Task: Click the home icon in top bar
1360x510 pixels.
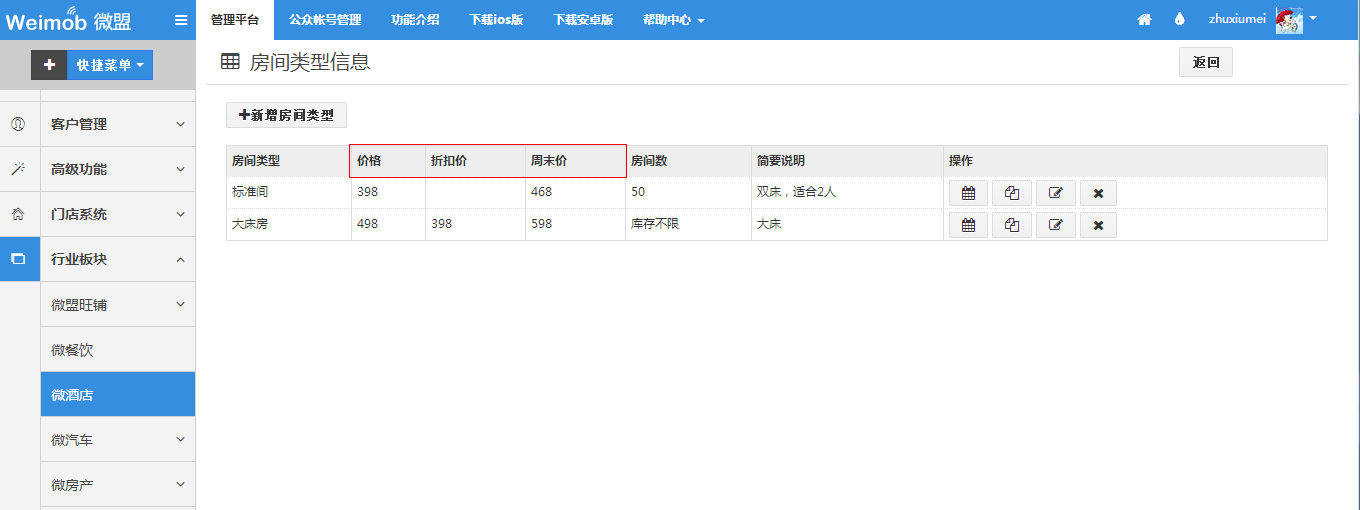Action: [1144, 19]
